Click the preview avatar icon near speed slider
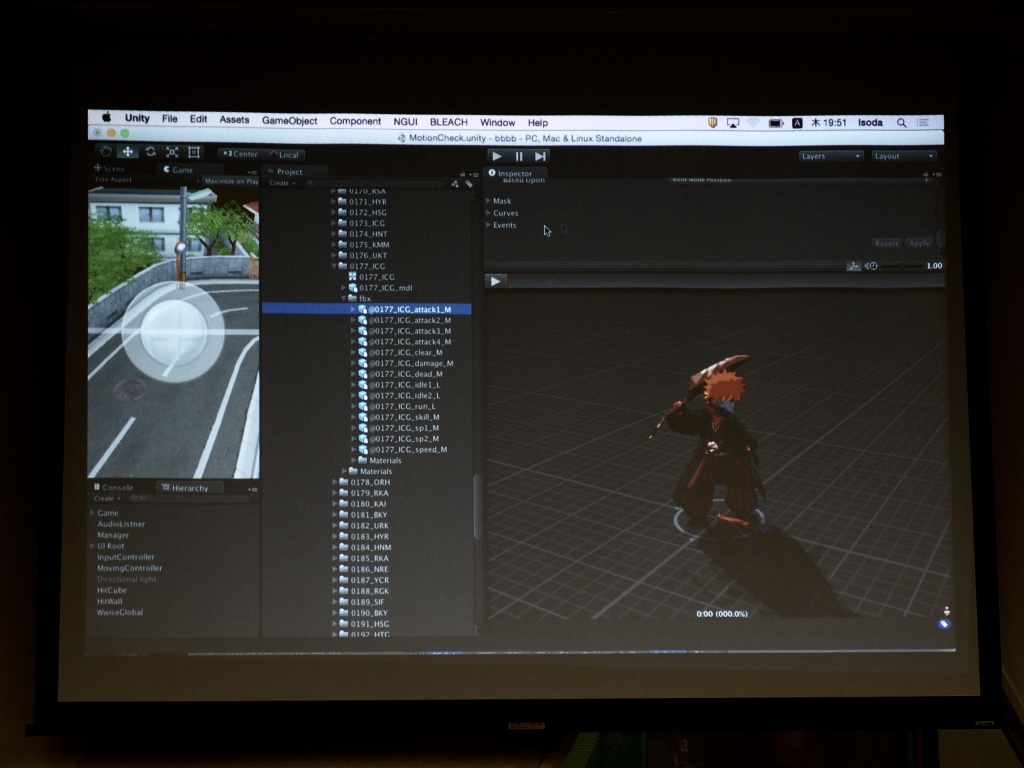The height and width of the screenshot is (768, 1024). [854, 266]
